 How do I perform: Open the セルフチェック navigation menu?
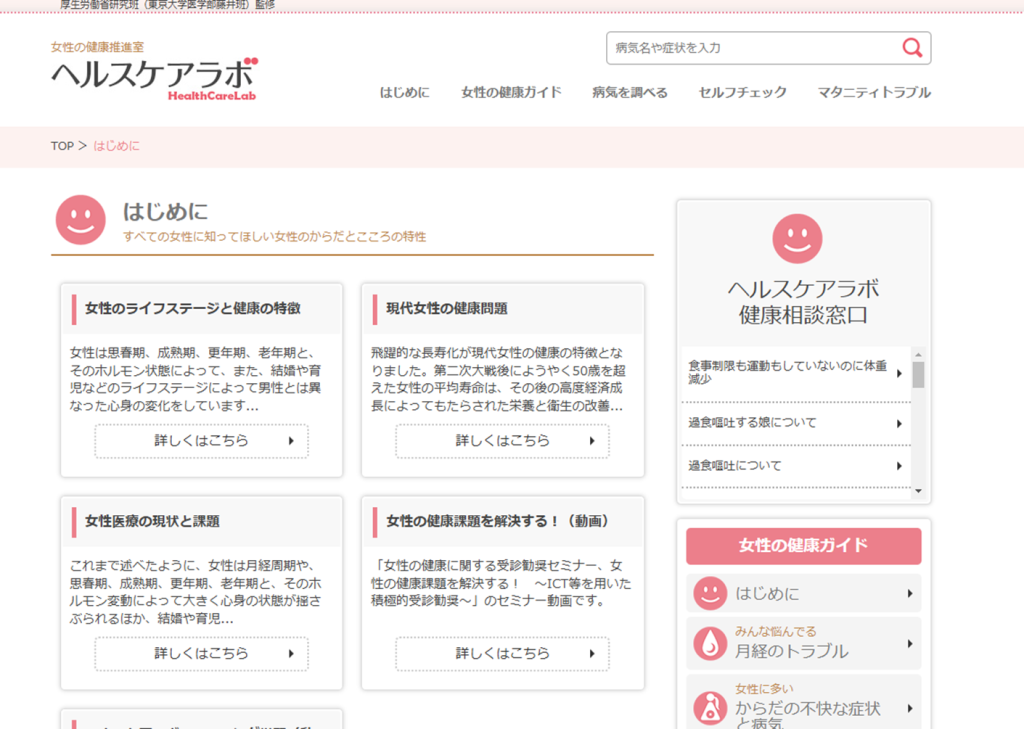point(743,92)
